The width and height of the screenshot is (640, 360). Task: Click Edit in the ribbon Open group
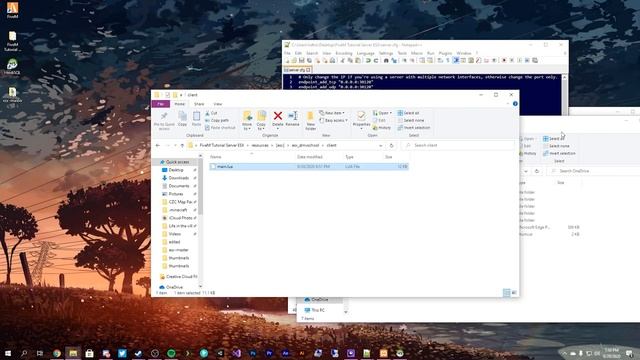coord(379,120)
